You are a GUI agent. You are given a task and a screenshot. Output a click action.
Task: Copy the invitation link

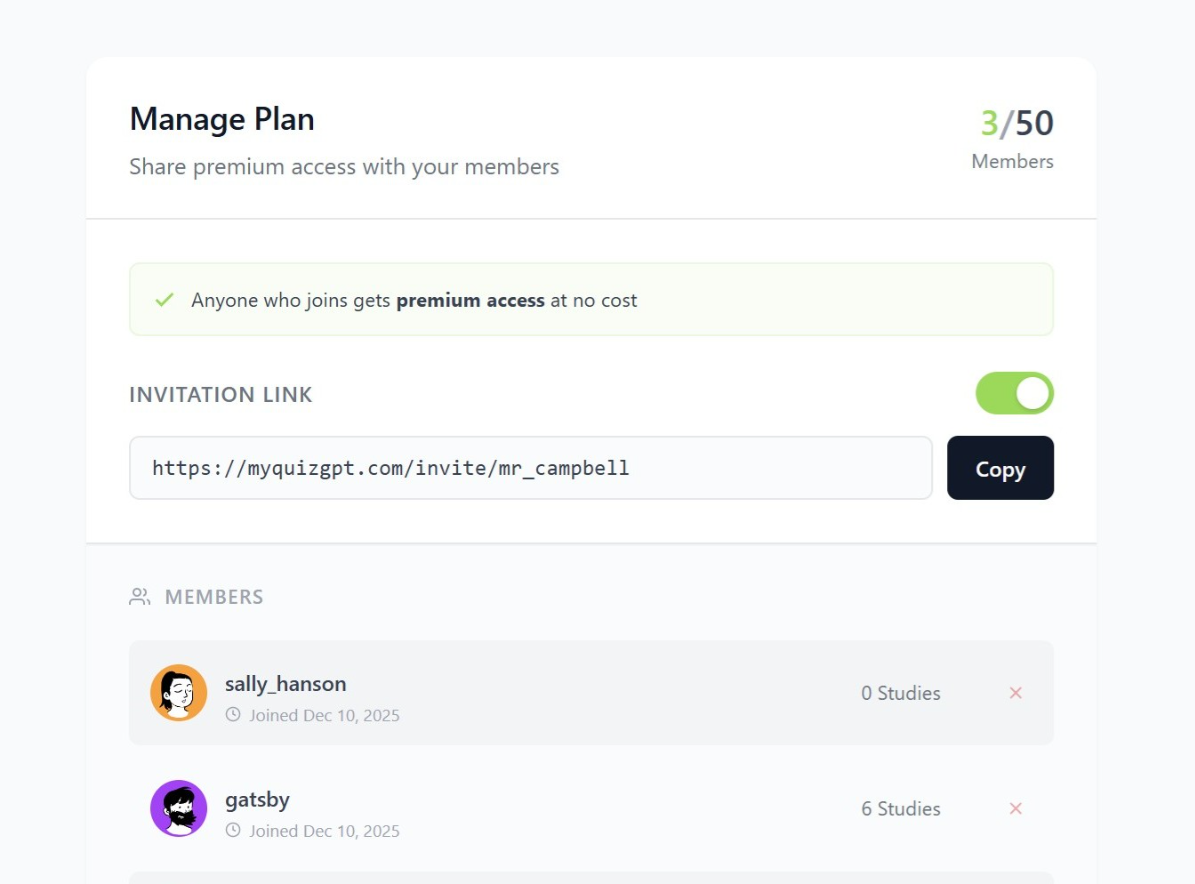tap(1000, 467)
